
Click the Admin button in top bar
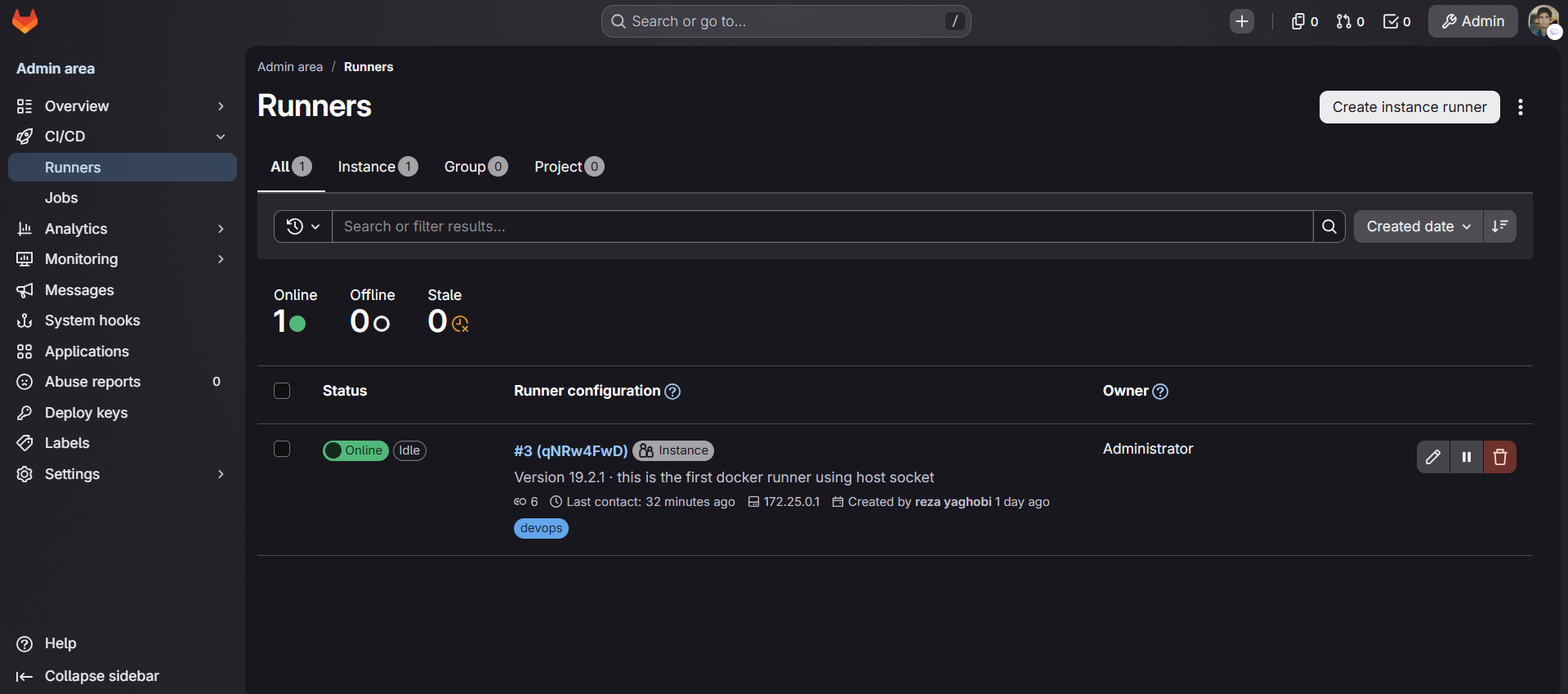1472,21
